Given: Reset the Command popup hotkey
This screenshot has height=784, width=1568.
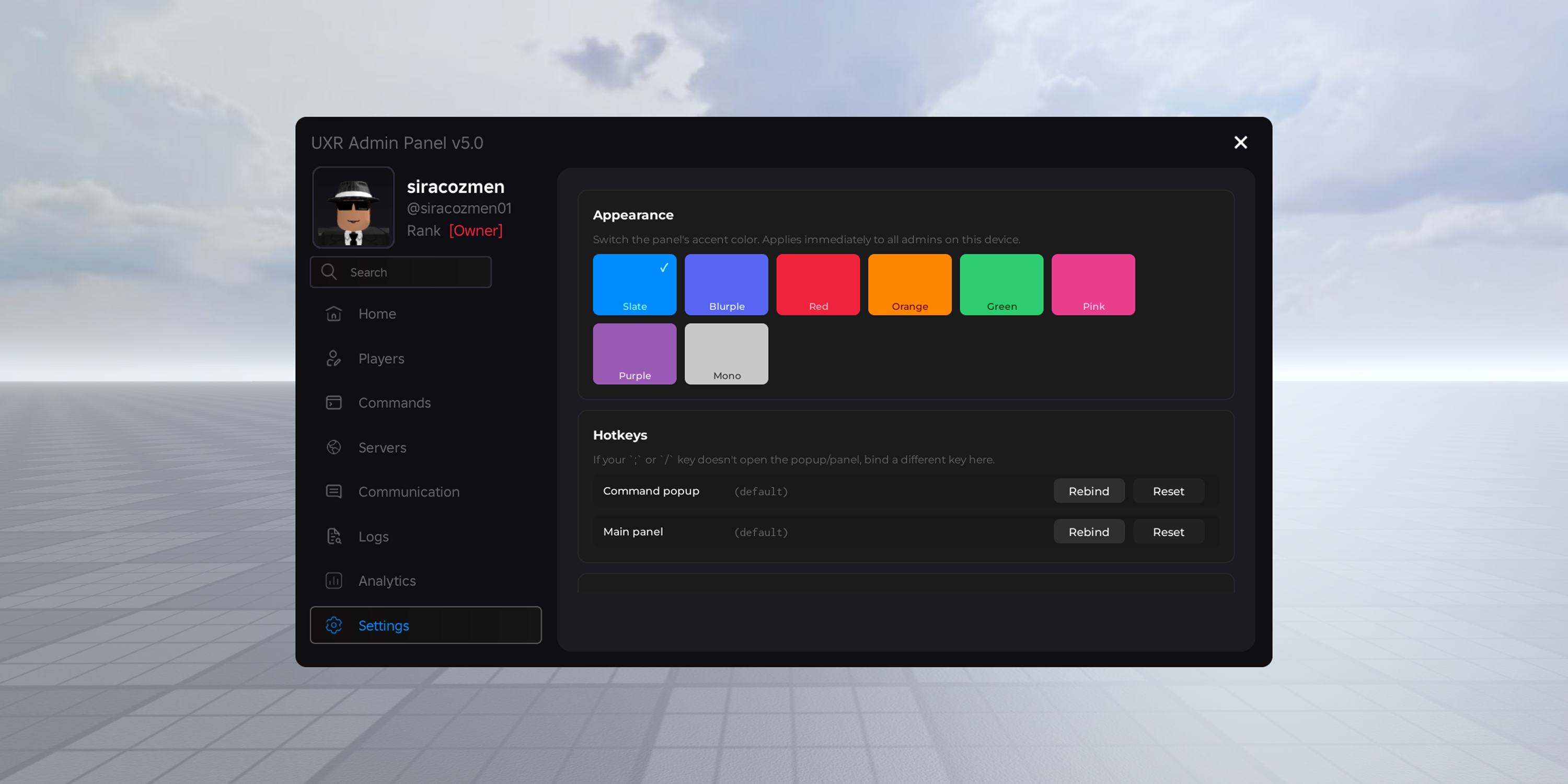Looking at the screenshot, I should coord(1168,491).
